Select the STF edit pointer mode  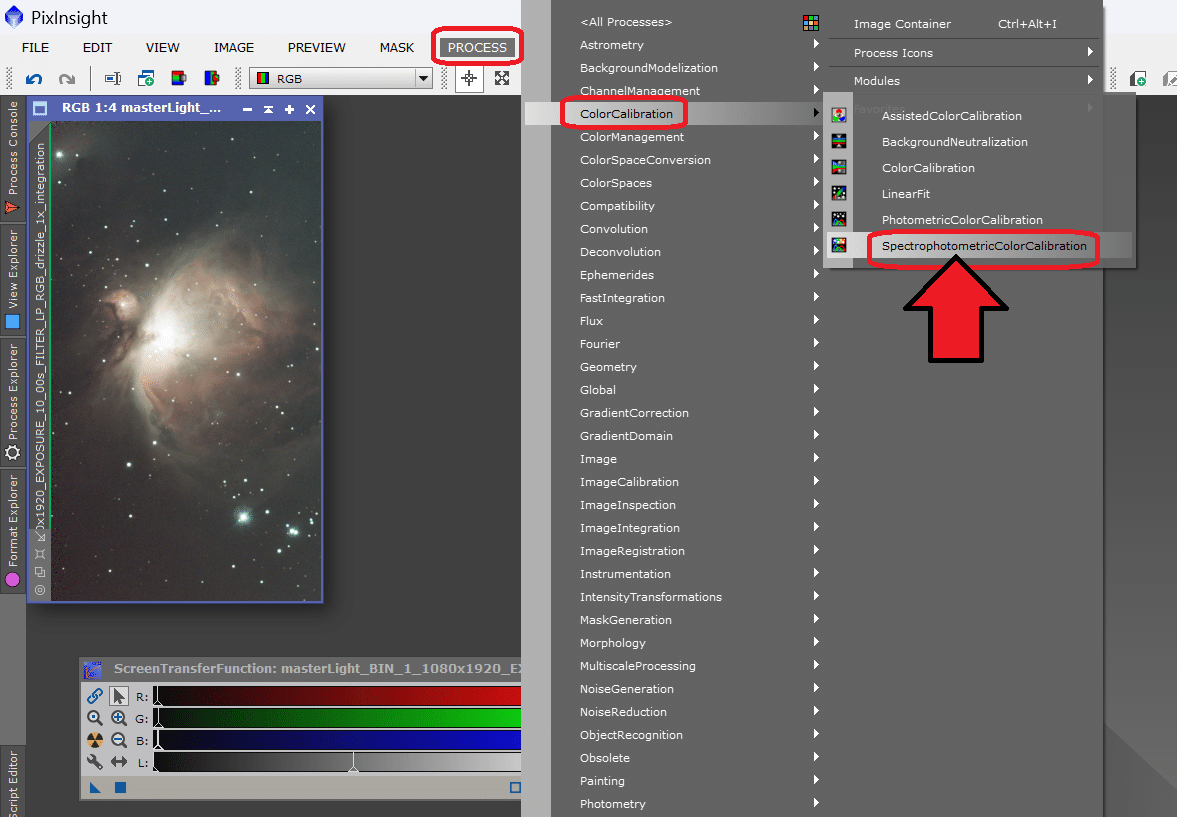click(x=119, y=696)
